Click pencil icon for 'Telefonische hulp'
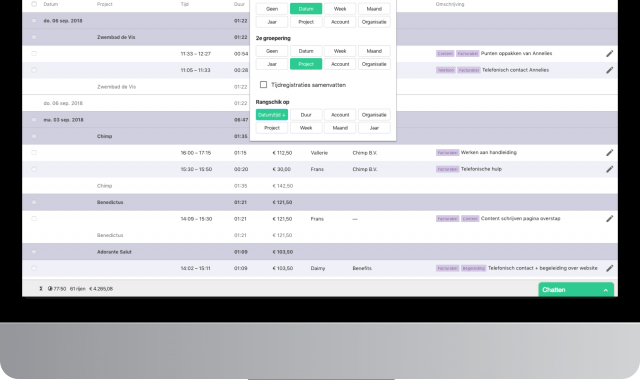 click(609, 169)
